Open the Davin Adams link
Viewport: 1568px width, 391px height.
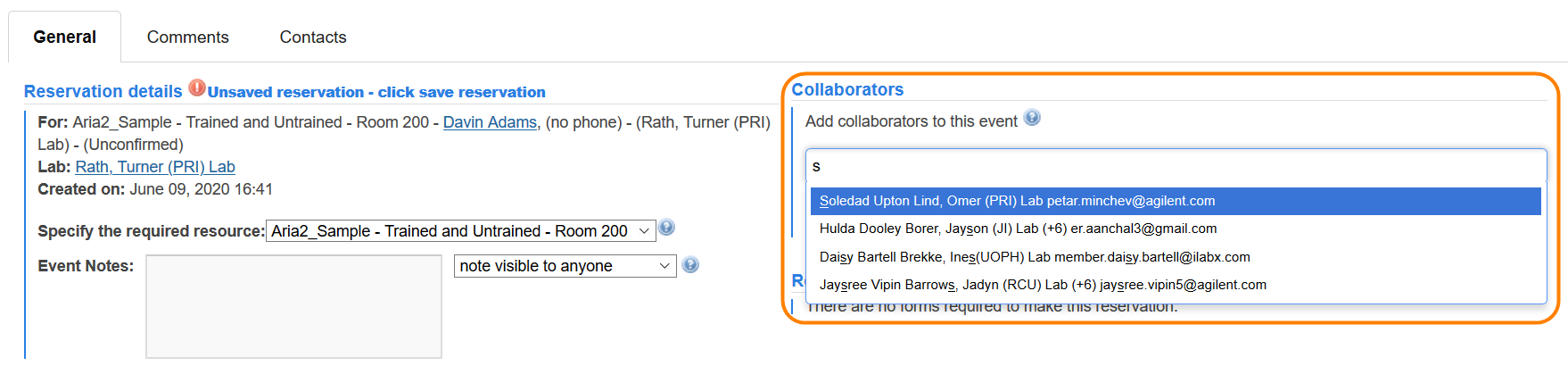(x=490, y=122)
